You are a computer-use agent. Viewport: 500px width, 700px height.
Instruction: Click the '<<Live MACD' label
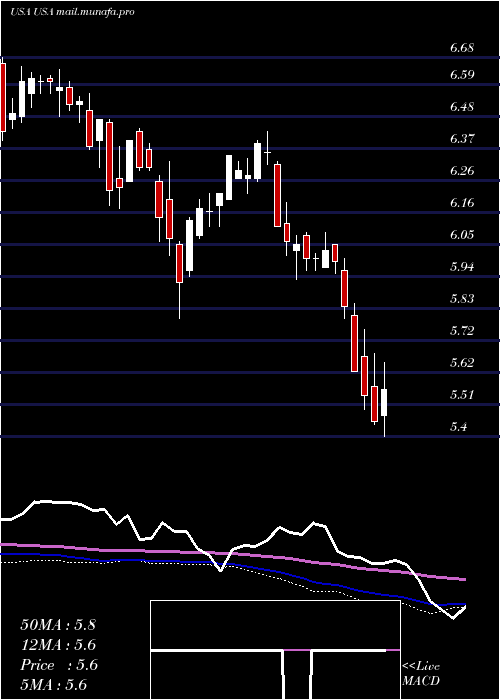point(421,673)
